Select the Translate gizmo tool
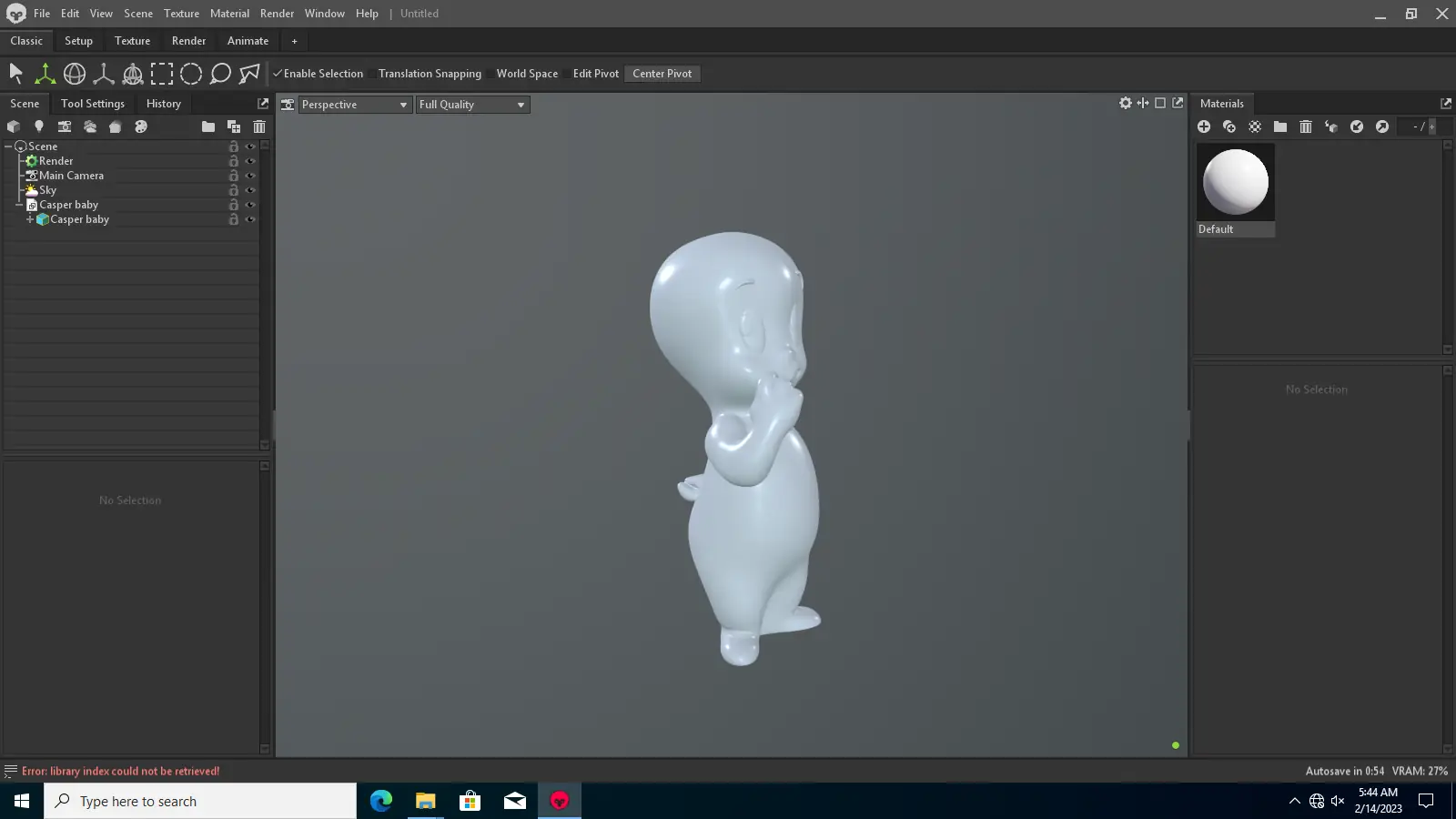Image resolution: width=1456 pixels, height=819 pixels. click(45, 74)
